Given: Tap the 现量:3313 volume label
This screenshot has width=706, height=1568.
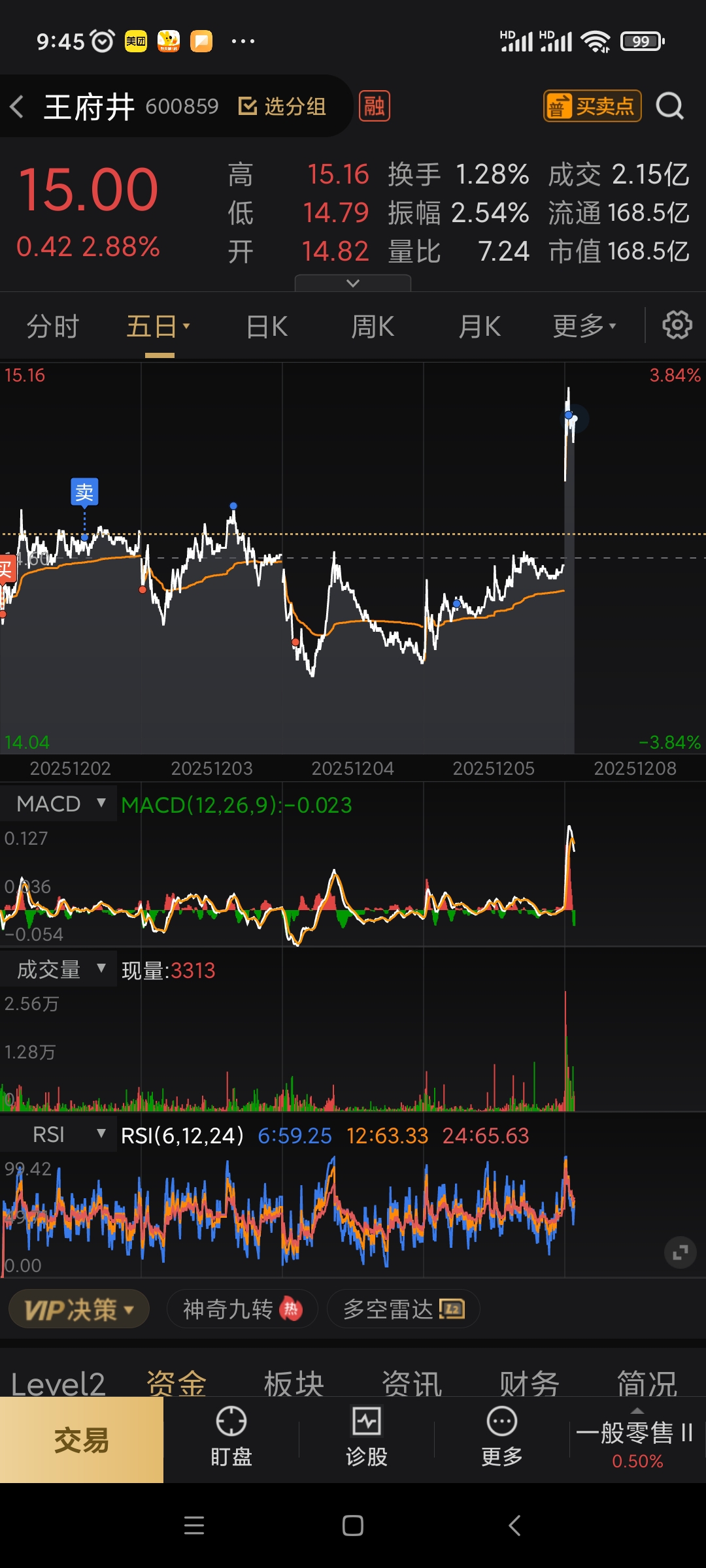Looking at the screenshot, I should (169, 970).
